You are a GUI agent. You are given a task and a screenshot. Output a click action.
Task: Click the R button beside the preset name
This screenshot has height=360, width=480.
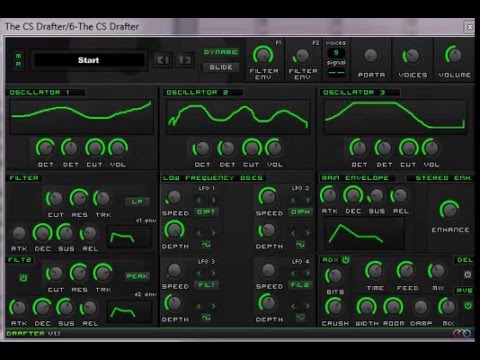(18, 64)
